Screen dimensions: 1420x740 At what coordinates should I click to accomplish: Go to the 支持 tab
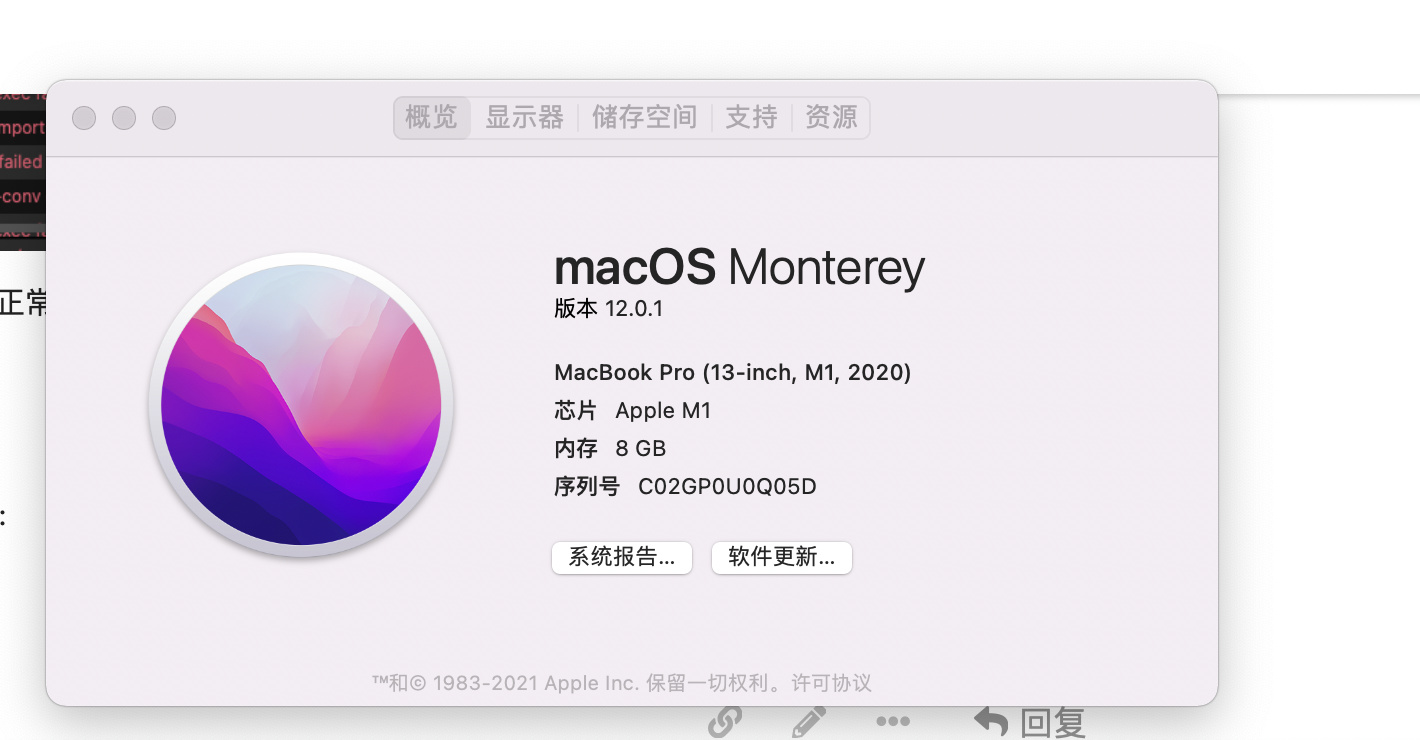pyautogui.click(x=751, y=118)
